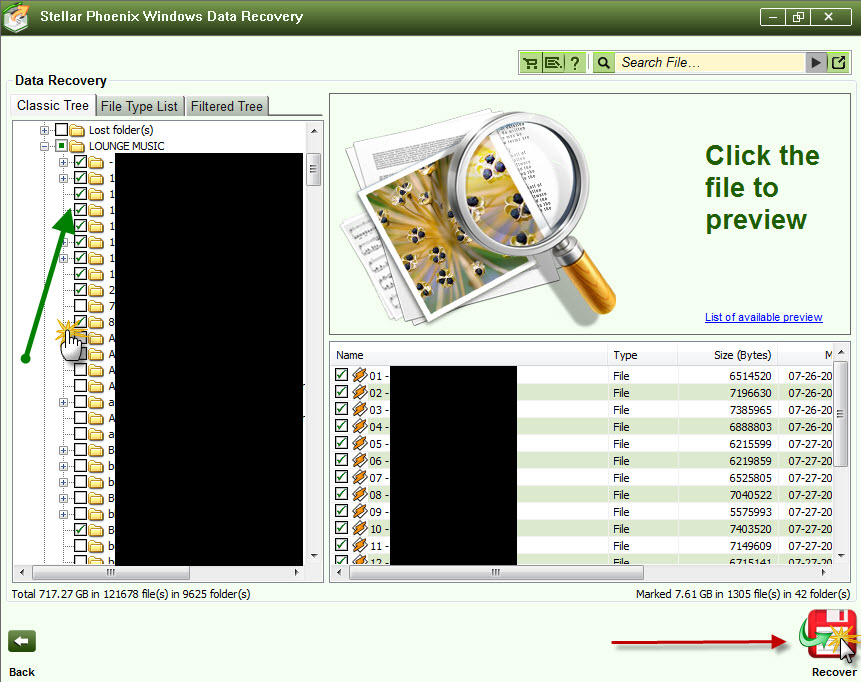The image size is (861, 682).
Task: Click the file icon for item 01
Action: click(x=360, y=375)
